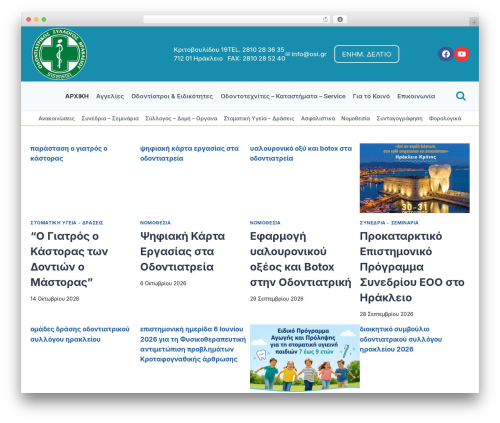Click the ΕΝΗΜ. ΔΕΛΤΙΟ button
Image resolution: width=500 pixels, height=423 pixels.
pos(366,54)
